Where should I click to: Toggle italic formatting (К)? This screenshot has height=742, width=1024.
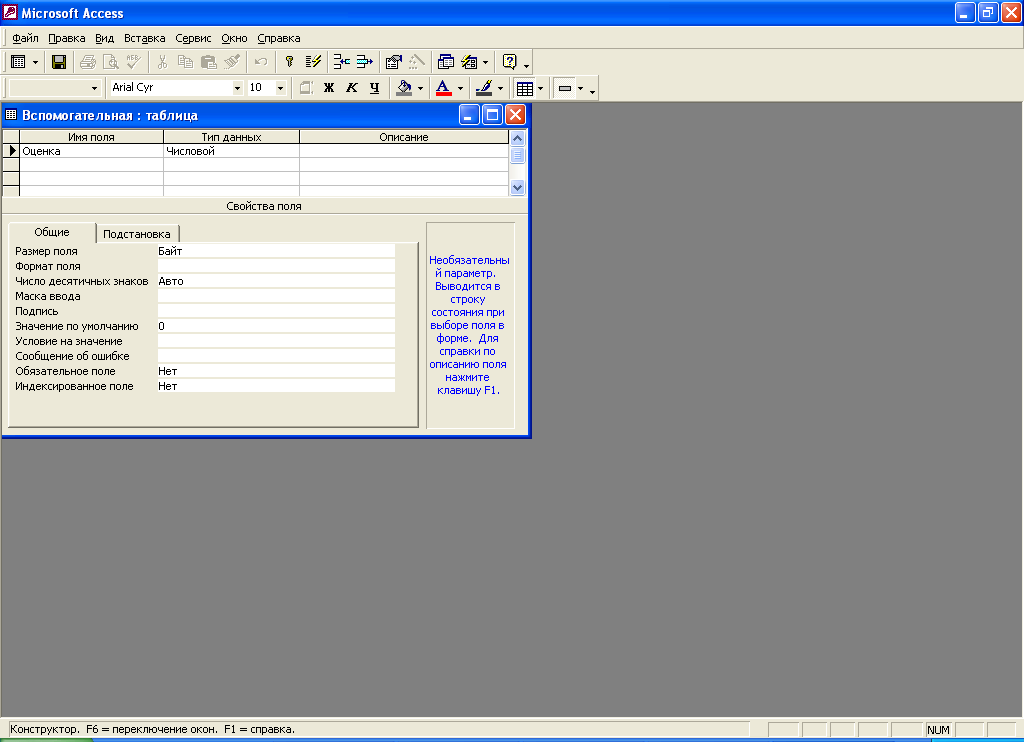click(352, 88)
